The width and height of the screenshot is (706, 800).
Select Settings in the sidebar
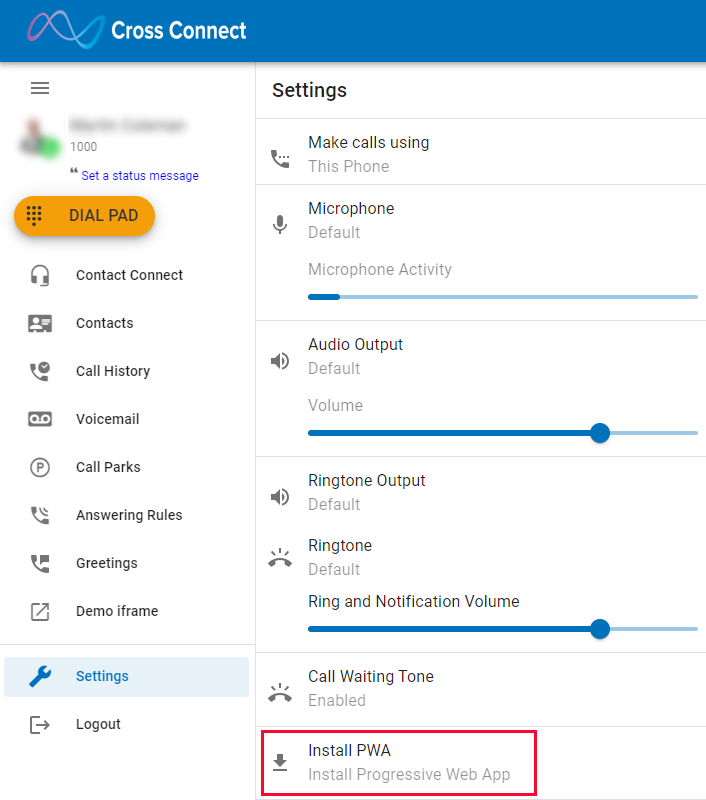[x=102, y=676]
